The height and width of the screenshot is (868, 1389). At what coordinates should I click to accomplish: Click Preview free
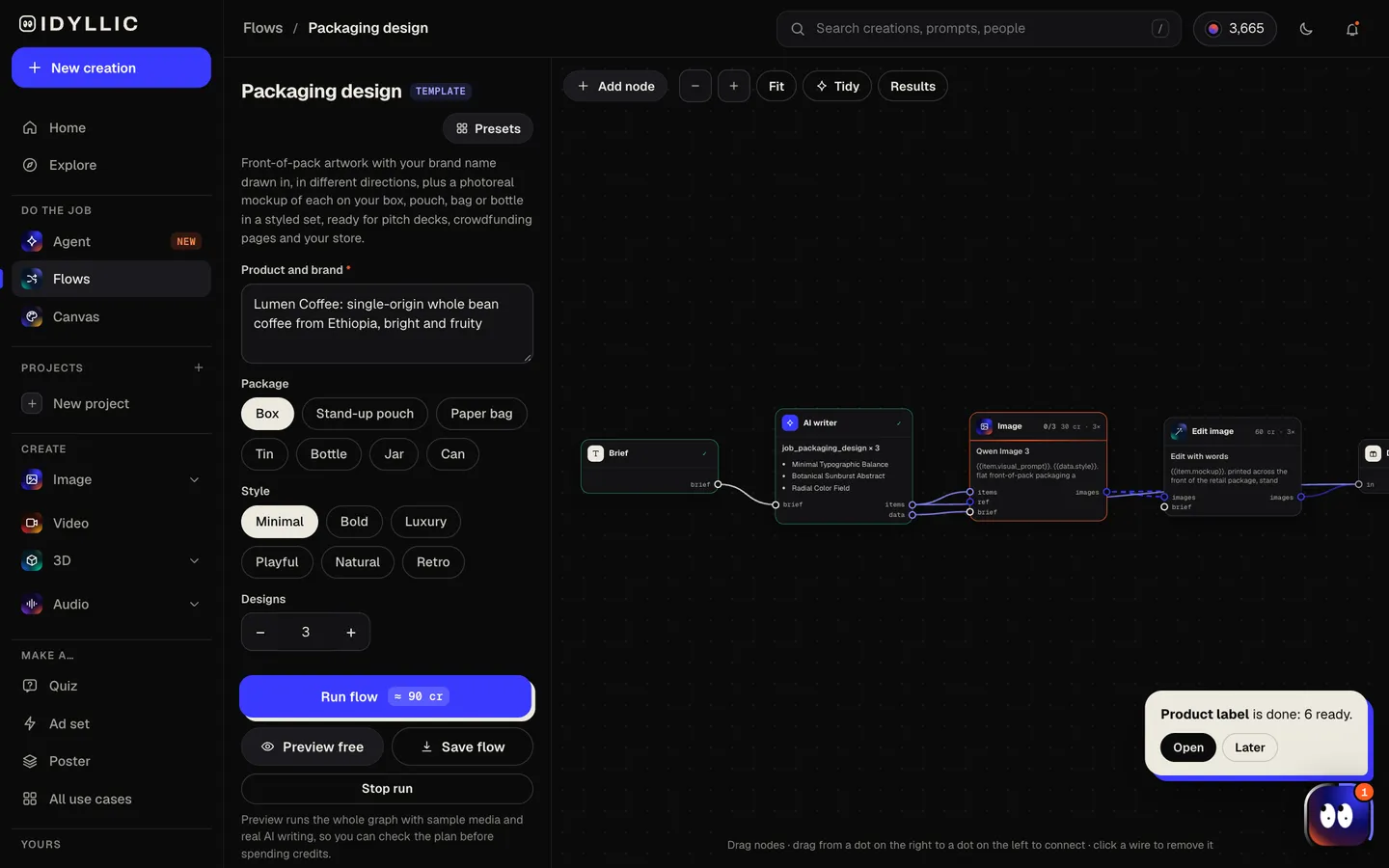[x=313, y=746]
